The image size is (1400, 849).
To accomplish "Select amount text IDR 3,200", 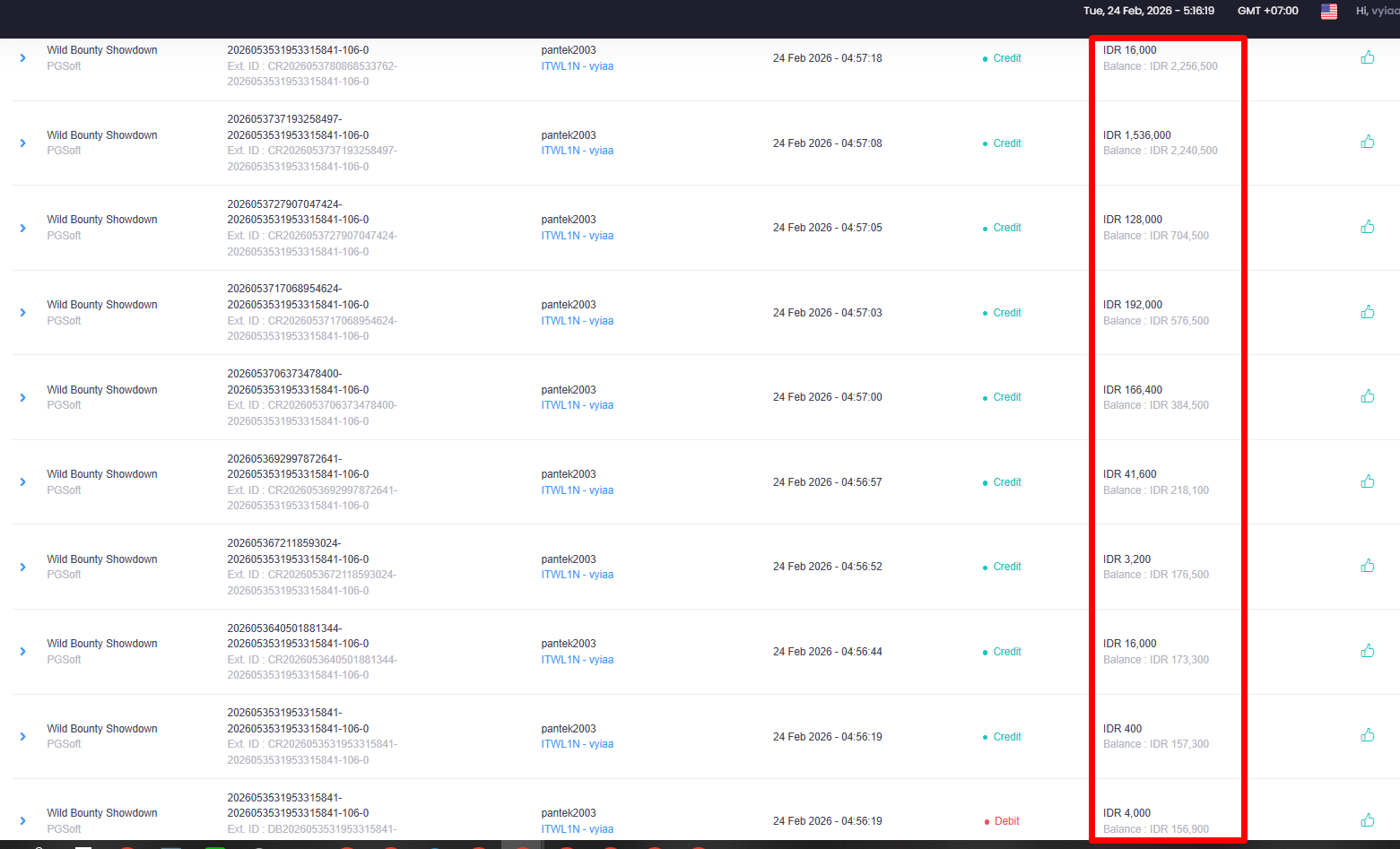I will (1126, 559).
